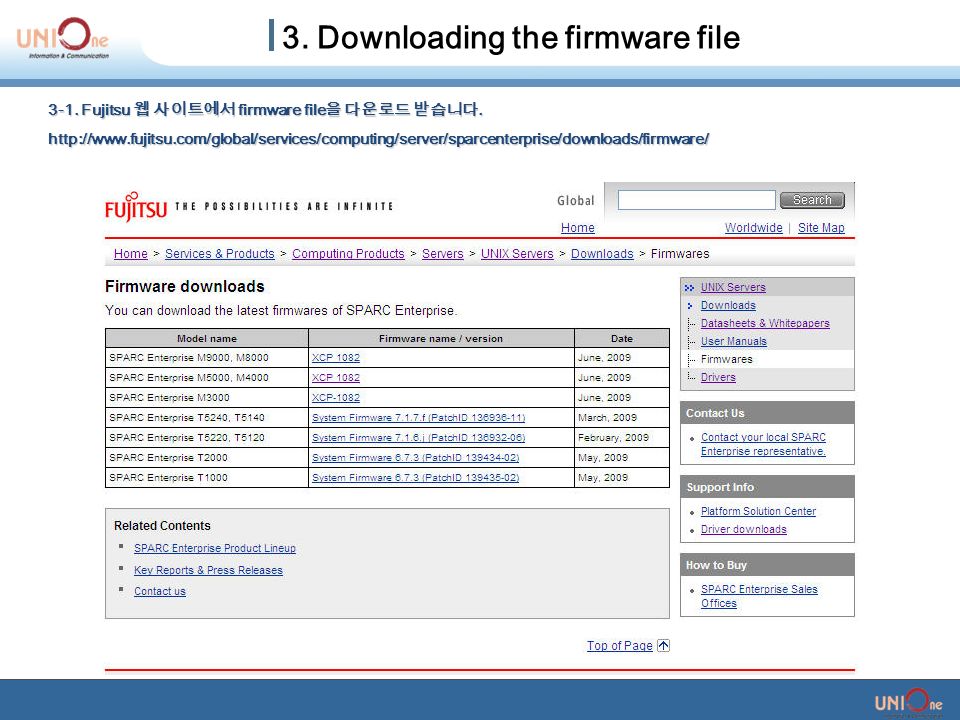Click the Top of Page arrow icon
Viewport: 960px width, 720px height.
coord(663,645)
